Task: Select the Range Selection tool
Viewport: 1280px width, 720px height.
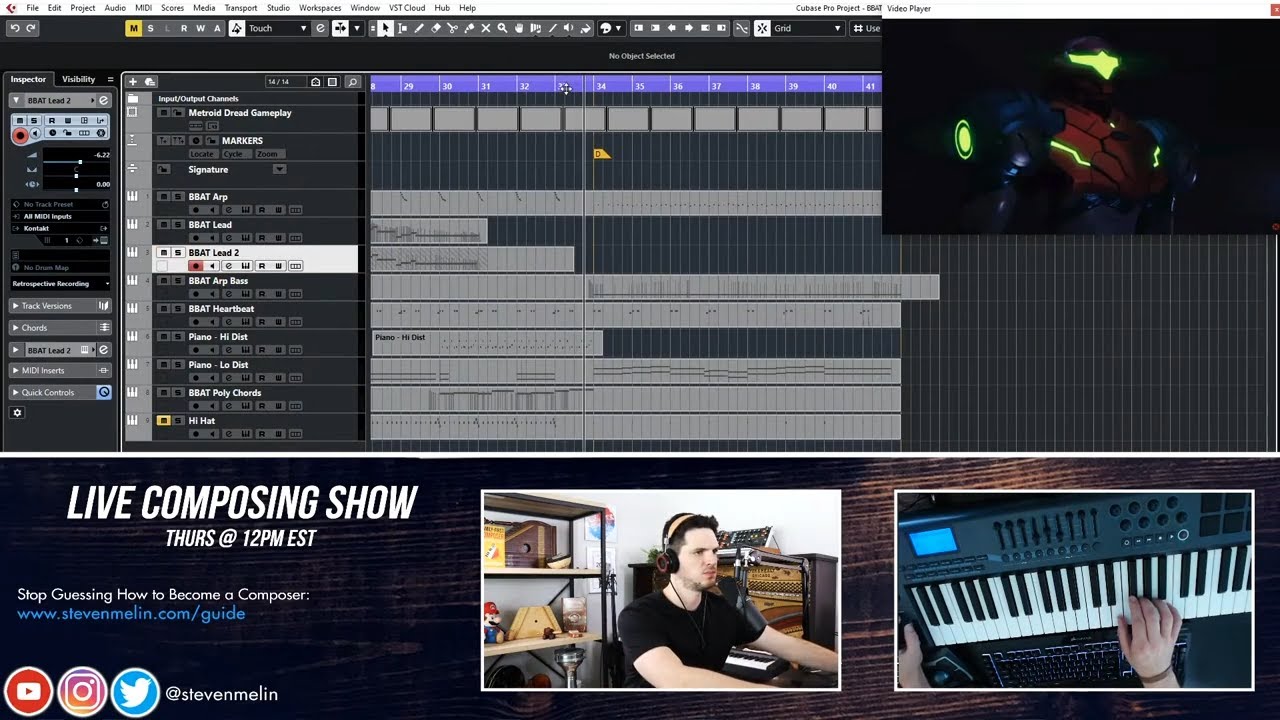Action: pos(403,28)
